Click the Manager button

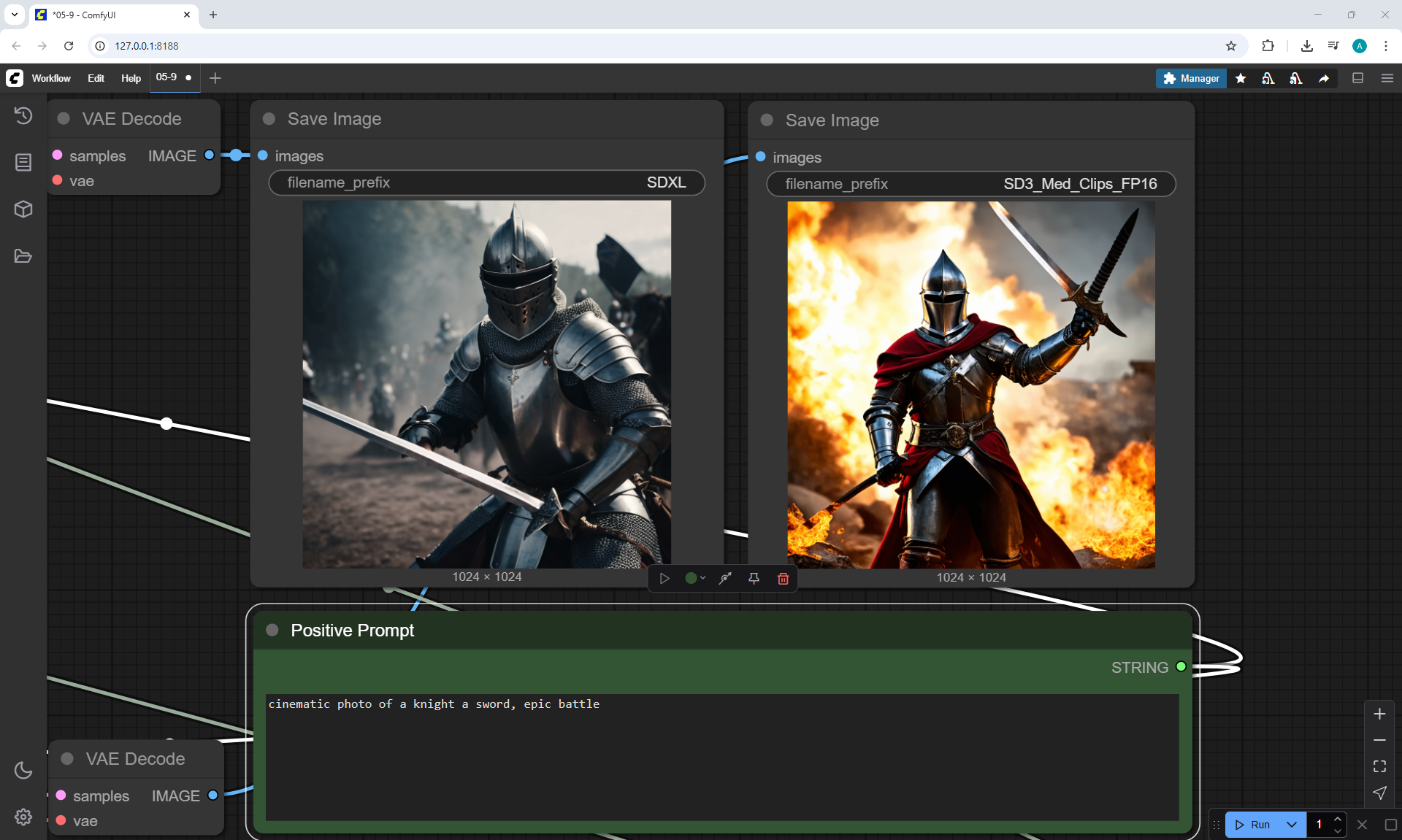click(x=1191, y=78)
